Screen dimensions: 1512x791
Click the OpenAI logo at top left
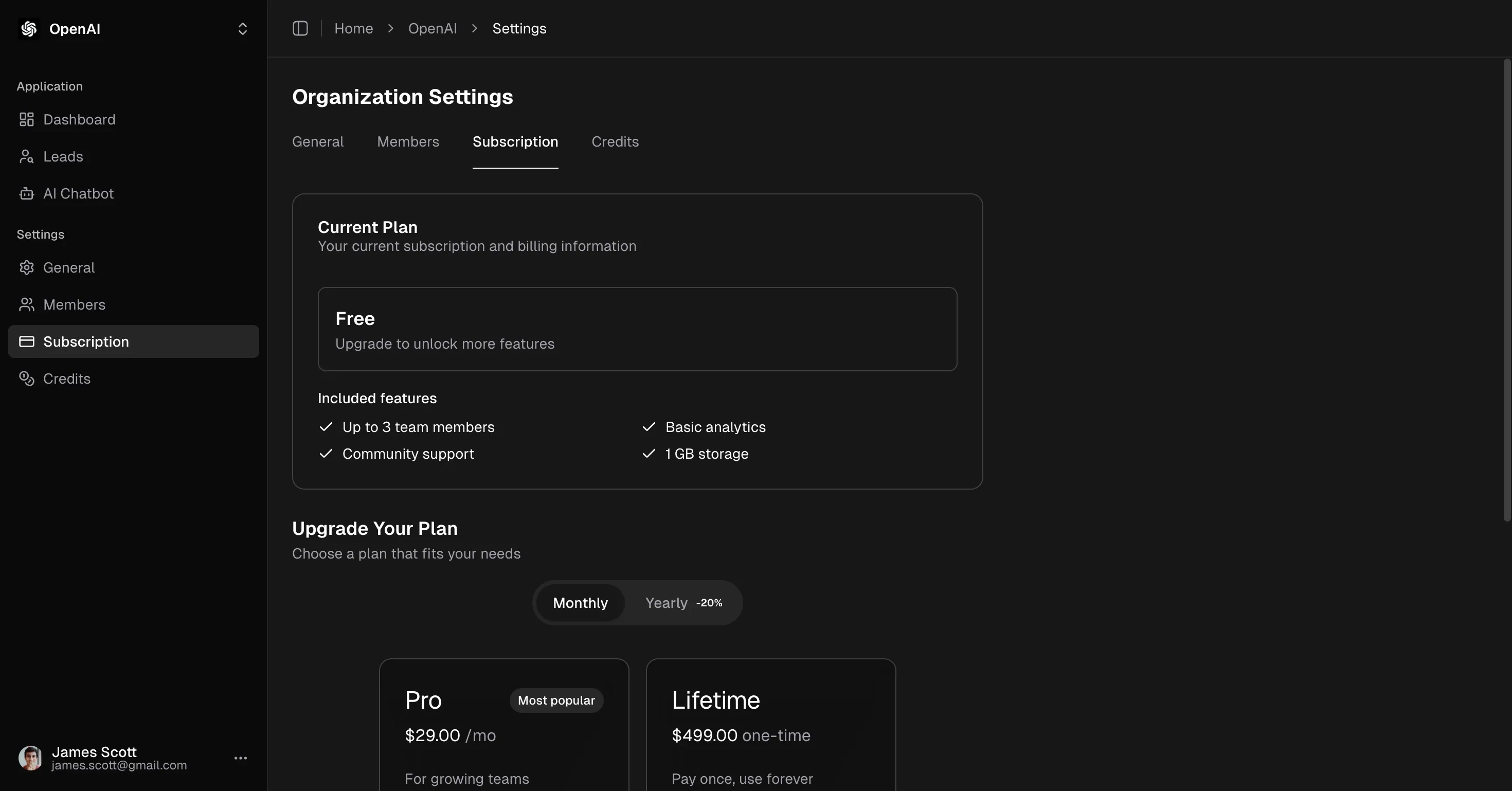click(x=28, y=28)
